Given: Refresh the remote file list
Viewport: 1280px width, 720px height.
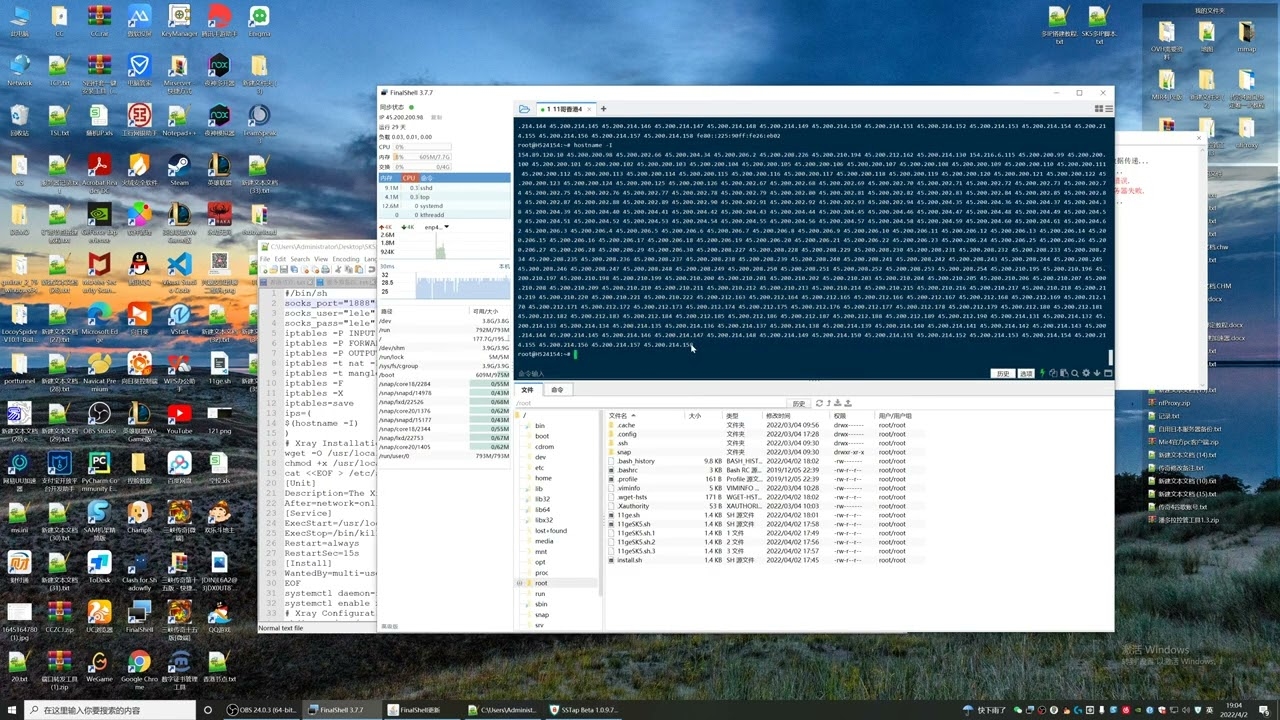Looking at the screenshot, I should click(820, 403).
